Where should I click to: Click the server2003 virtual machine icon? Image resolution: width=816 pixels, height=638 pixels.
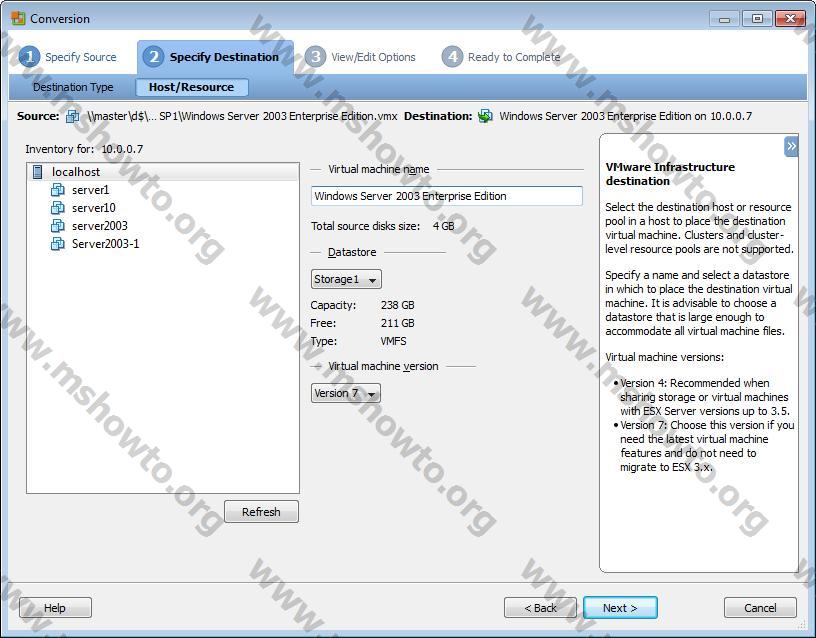pos(58,226)
